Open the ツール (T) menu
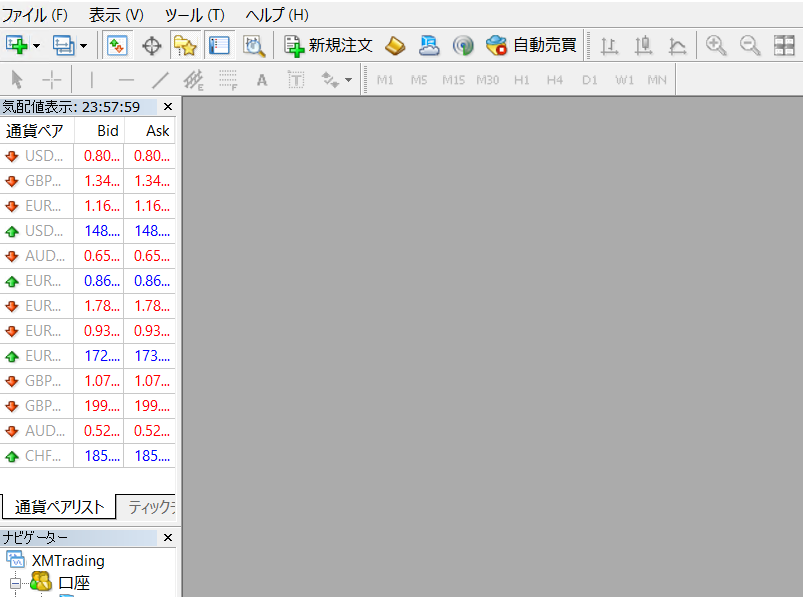The width and height of the screenshot is (803, 597). click(x=194, y=15)
